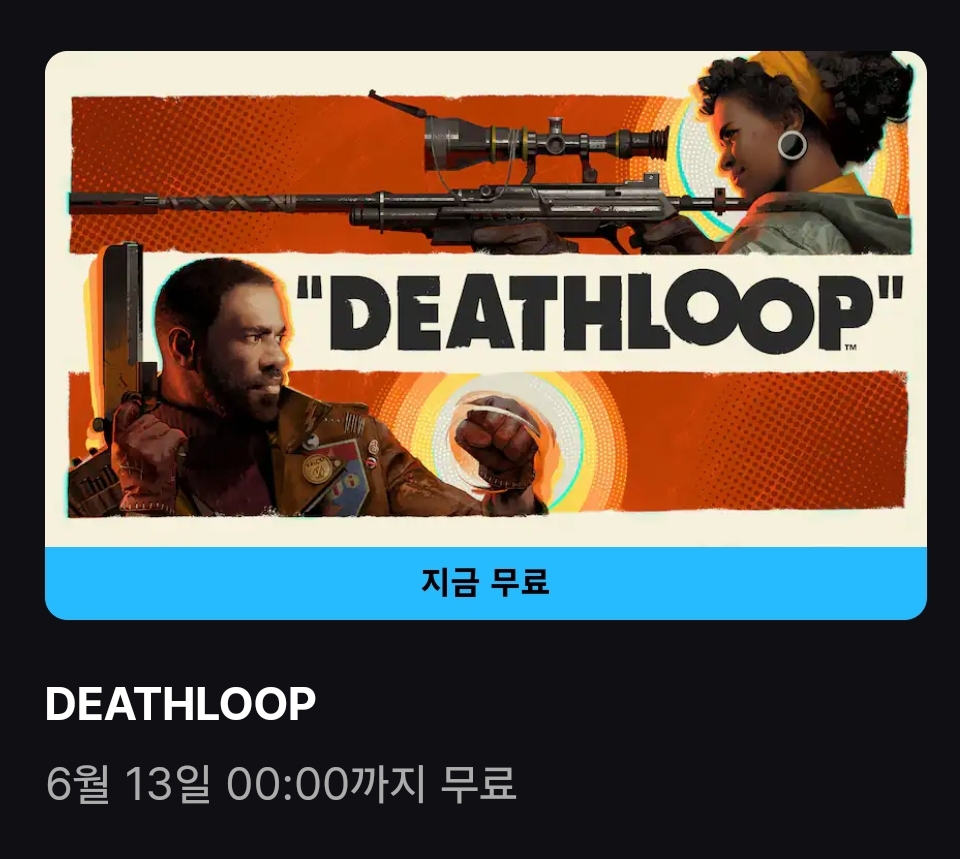Screen dimensions: 960x859
Task: Open the DEATHLOOP title link below the card
Action: pyautogui.click(x=181, y=703)
